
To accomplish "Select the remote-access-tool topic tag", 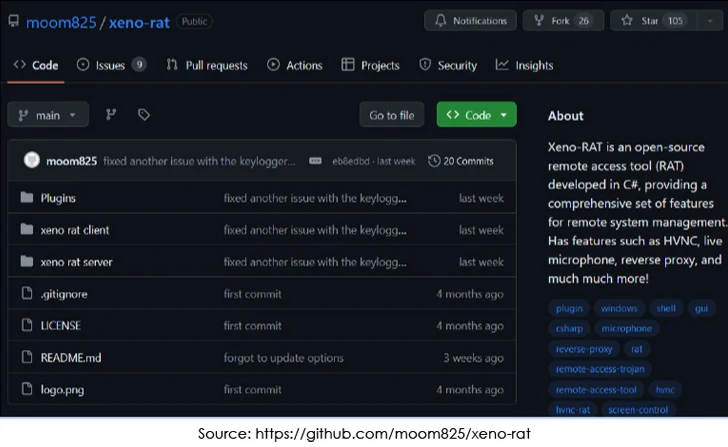I will click(x=596, y=389).
